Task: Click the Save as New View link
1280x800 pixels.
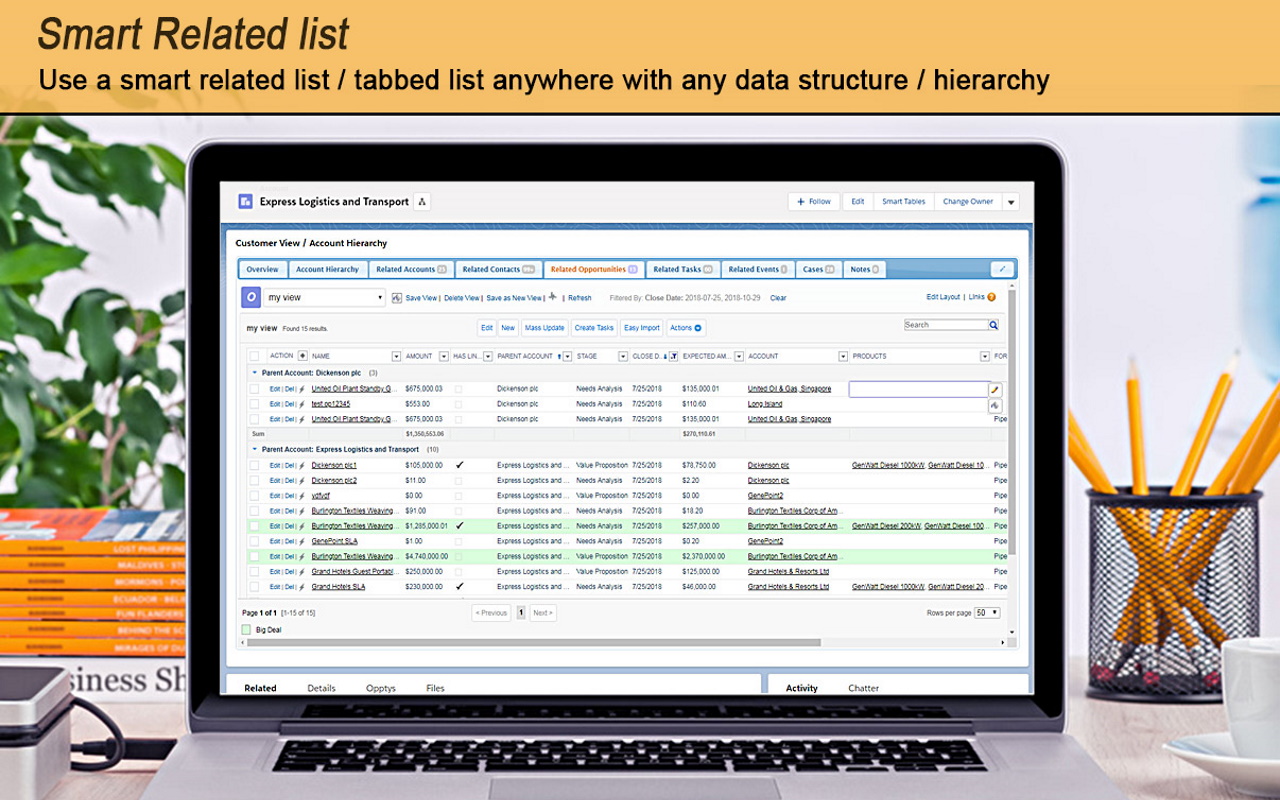Action: tap(514, 298)
